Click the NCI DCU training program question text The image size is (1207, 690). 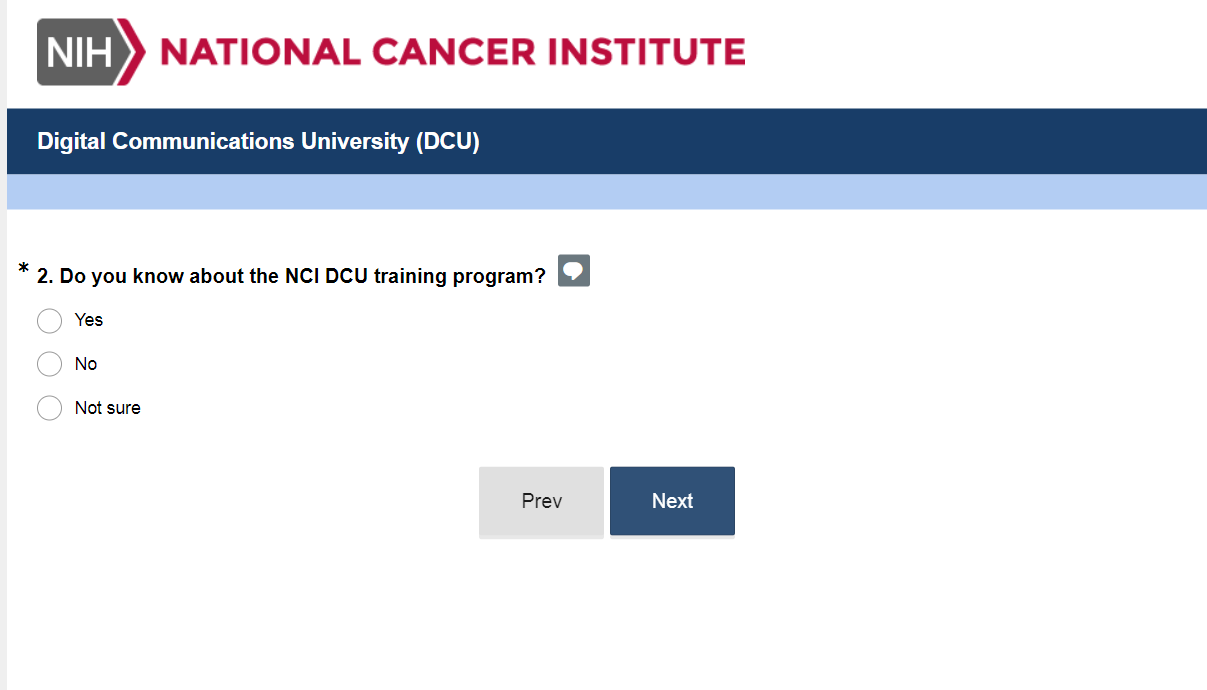(x=291, y=276)
